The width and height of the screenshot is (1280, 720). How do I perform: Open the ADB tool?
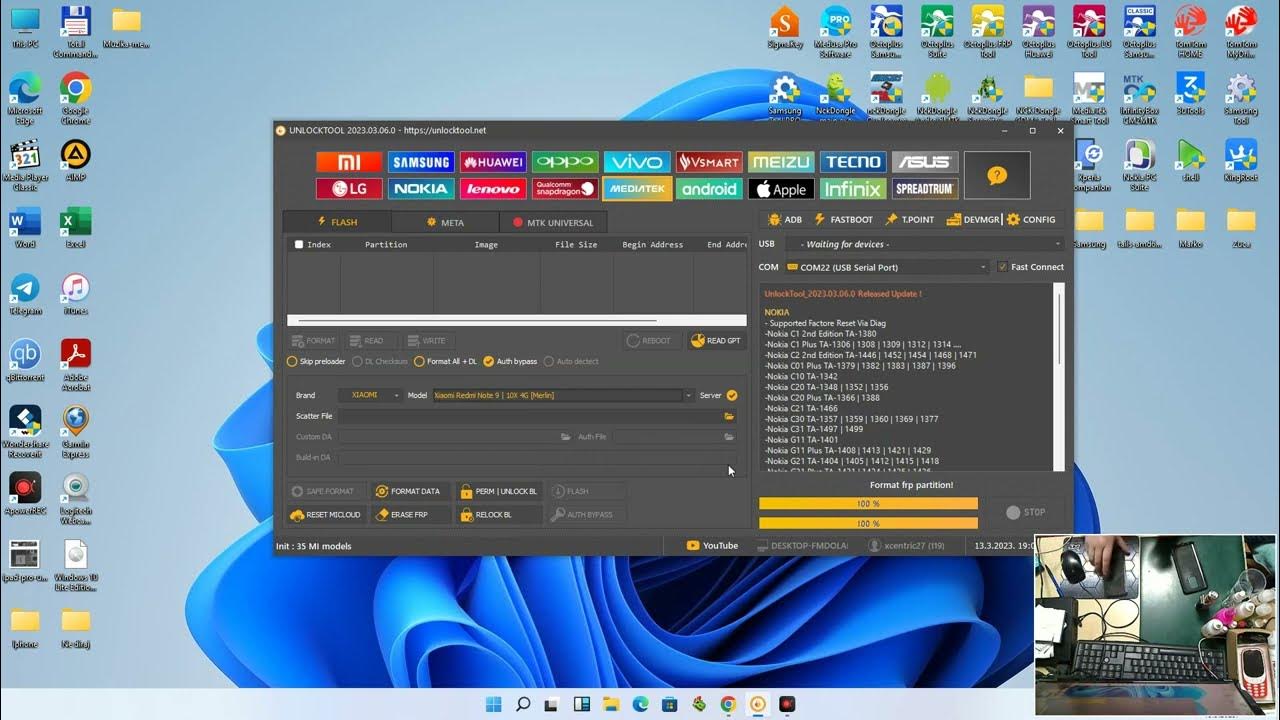coord(785,219)
